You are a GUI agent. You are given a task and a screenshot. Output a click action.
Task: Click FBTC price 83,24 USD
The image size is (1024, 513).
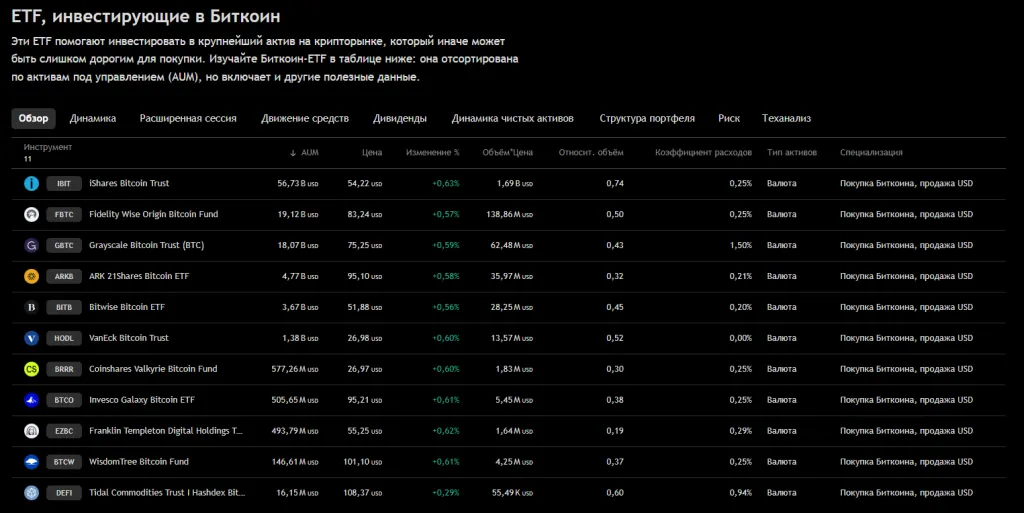coord(364,214)
